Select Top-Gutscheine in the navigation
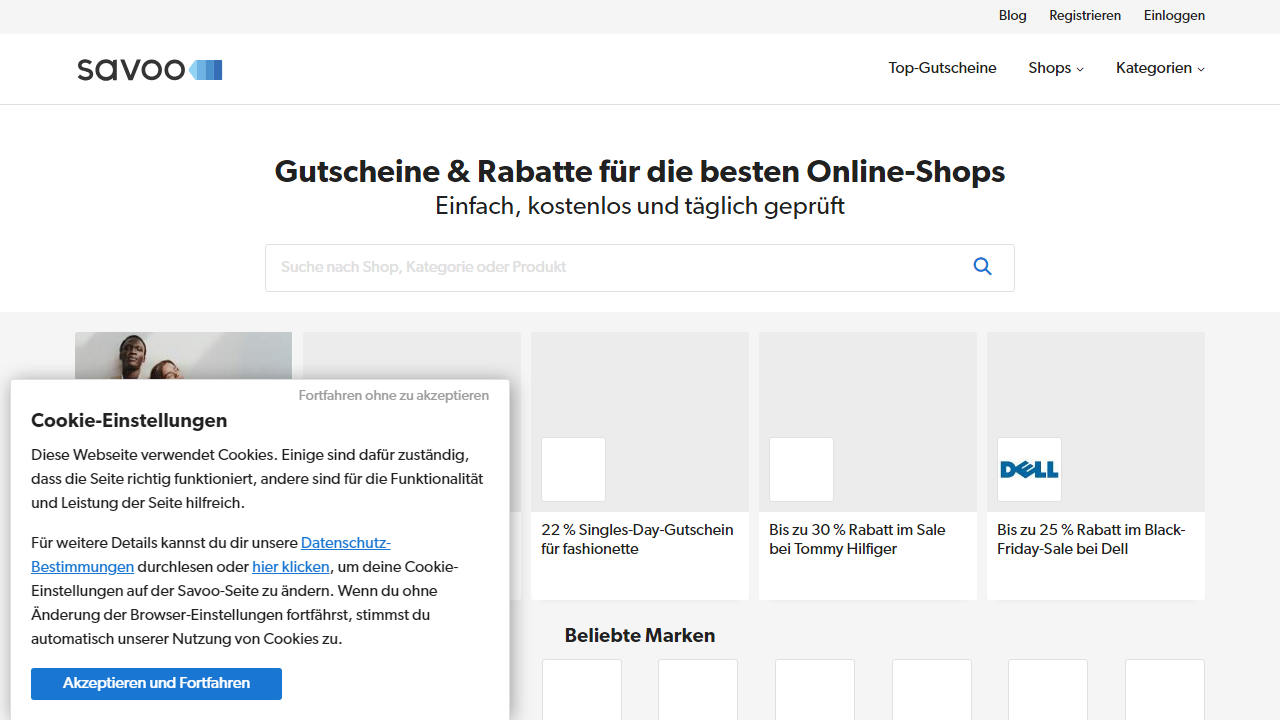1280x720 pixels. click(942, 68)
